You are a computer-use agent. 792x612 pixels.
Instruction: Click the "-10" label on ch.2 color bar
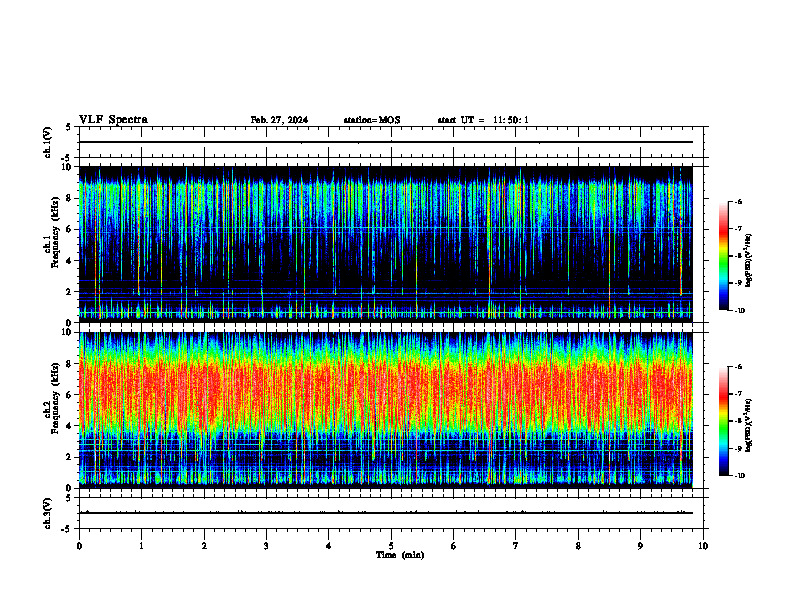click(740, 476)
